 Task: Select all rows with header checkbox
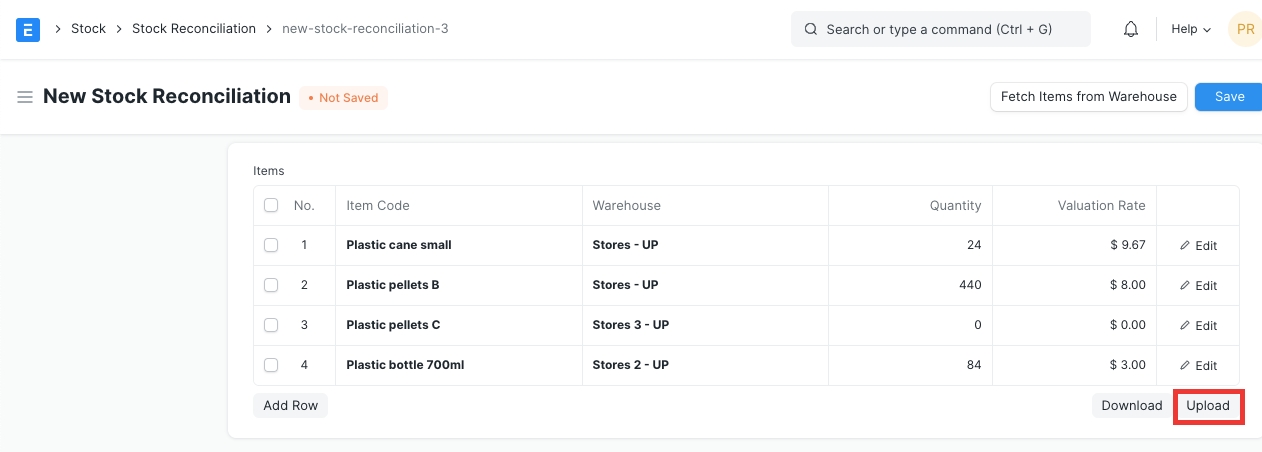271,205
